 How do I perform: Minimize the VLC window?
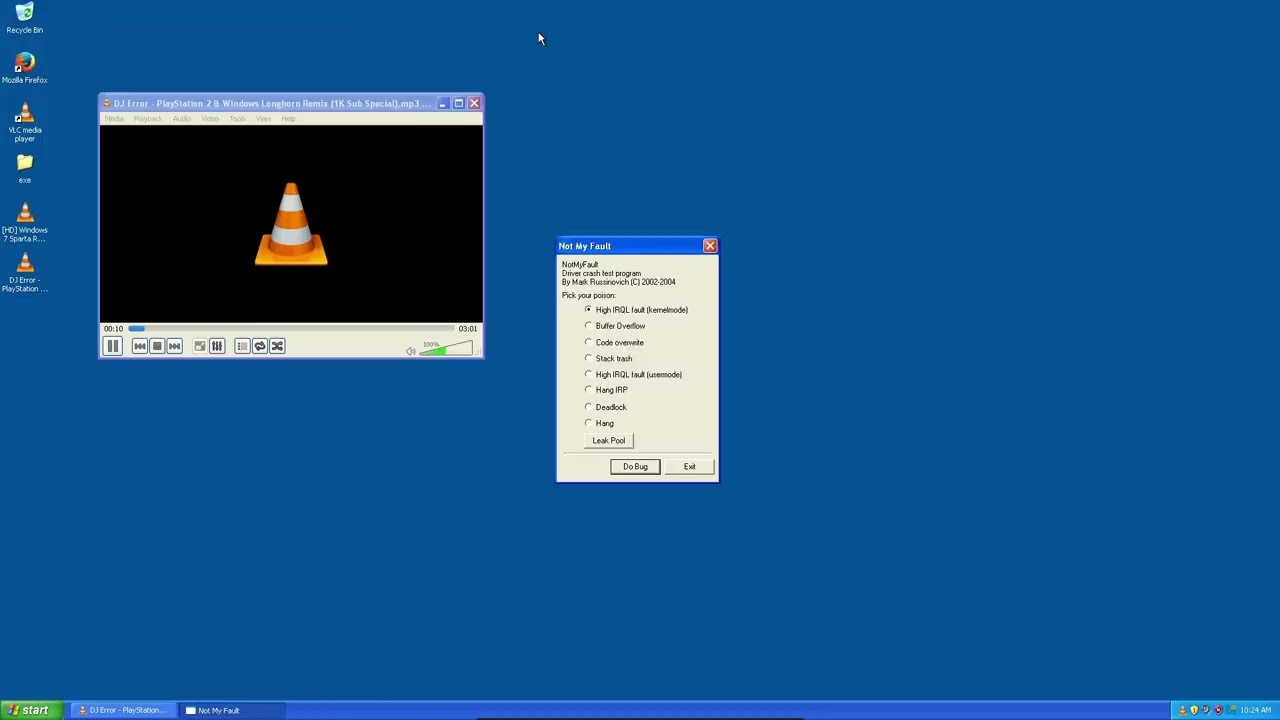pos(443,103)
